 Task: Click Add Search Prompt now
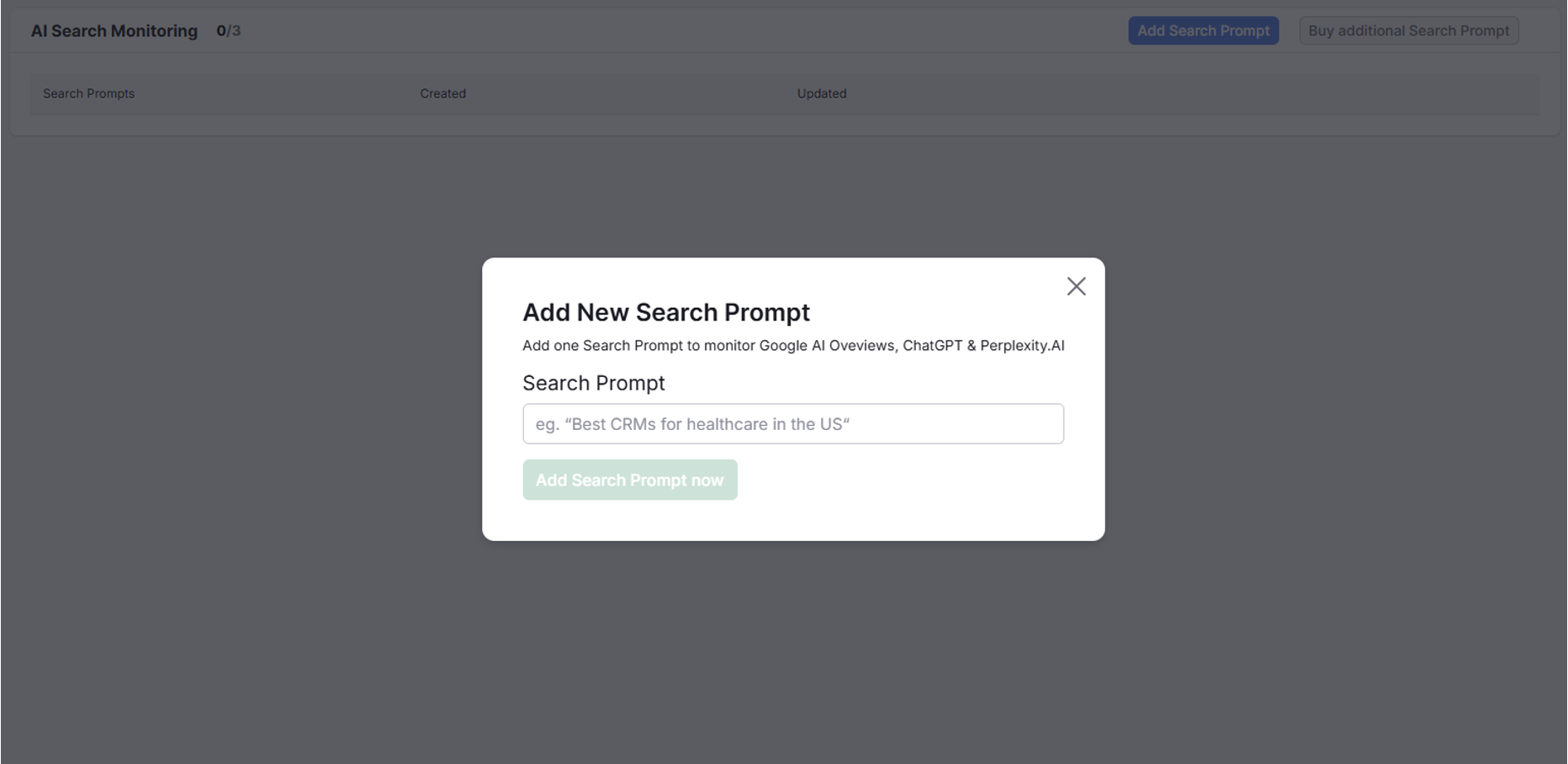click(629, 480)
